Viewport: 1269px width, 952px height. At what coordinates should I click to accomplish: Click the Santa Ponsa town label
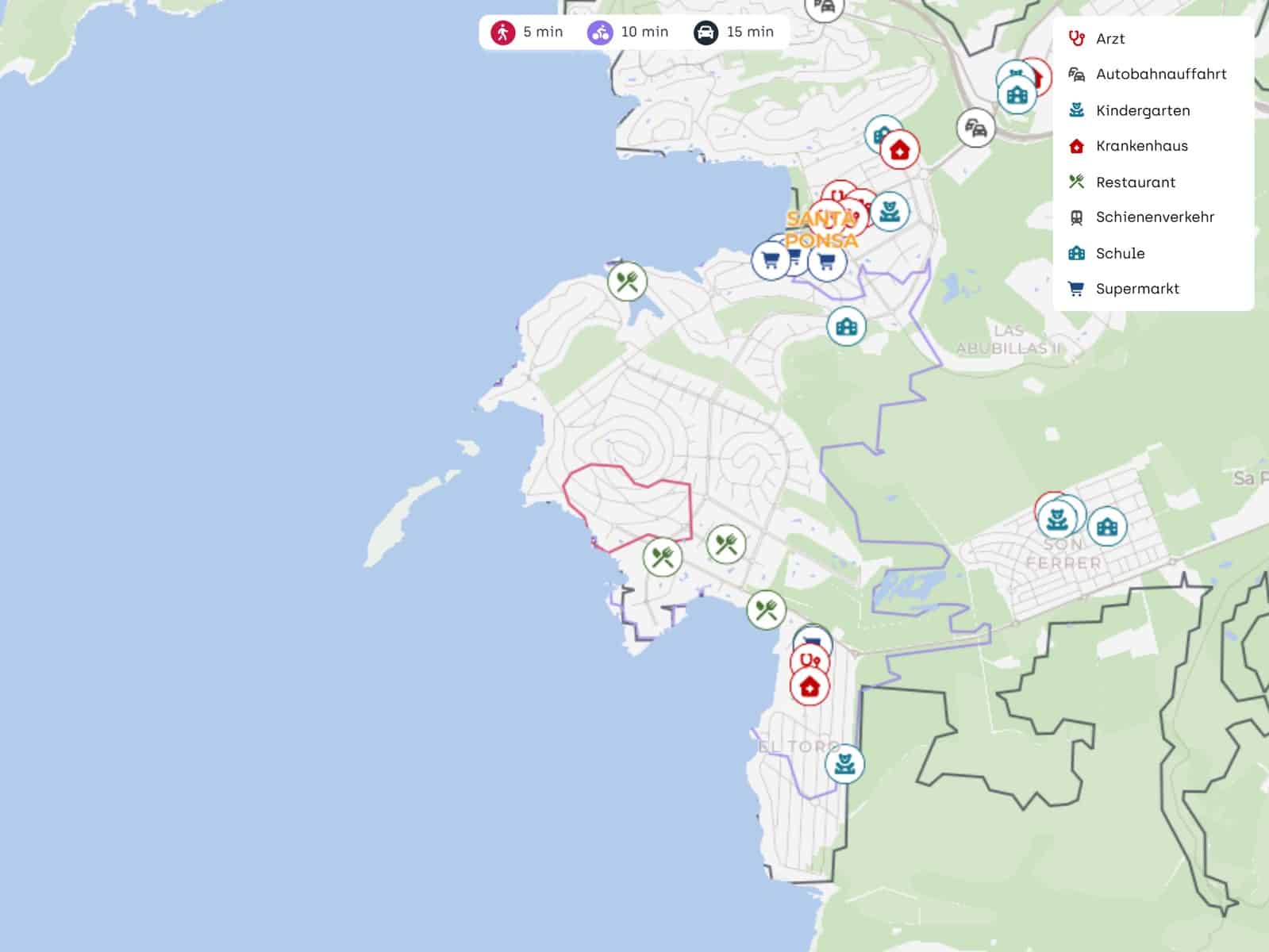click(821, 229)
